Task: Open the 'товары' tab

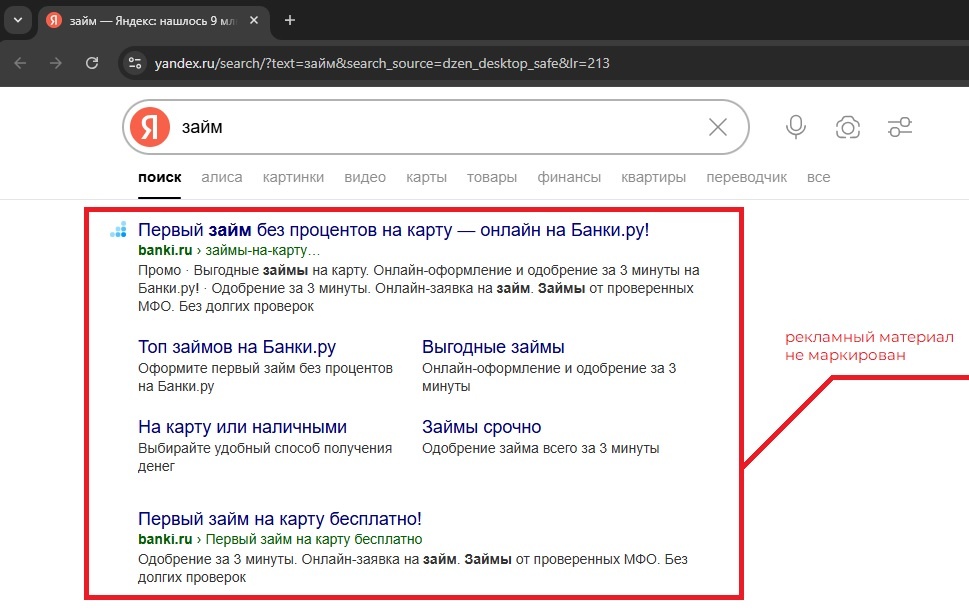Action: (x=492, y=177)
